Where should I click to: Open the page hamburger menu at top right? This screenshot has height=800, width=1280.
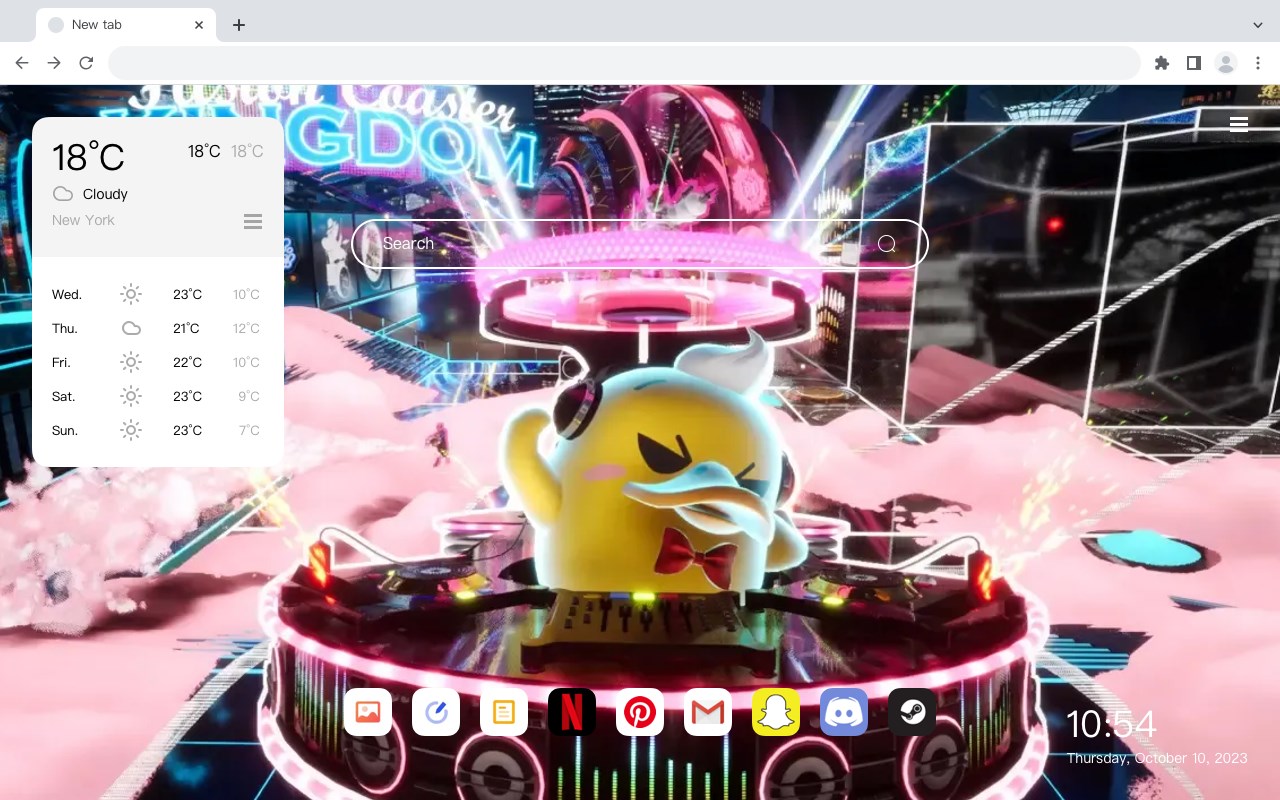pos(1239,124)
